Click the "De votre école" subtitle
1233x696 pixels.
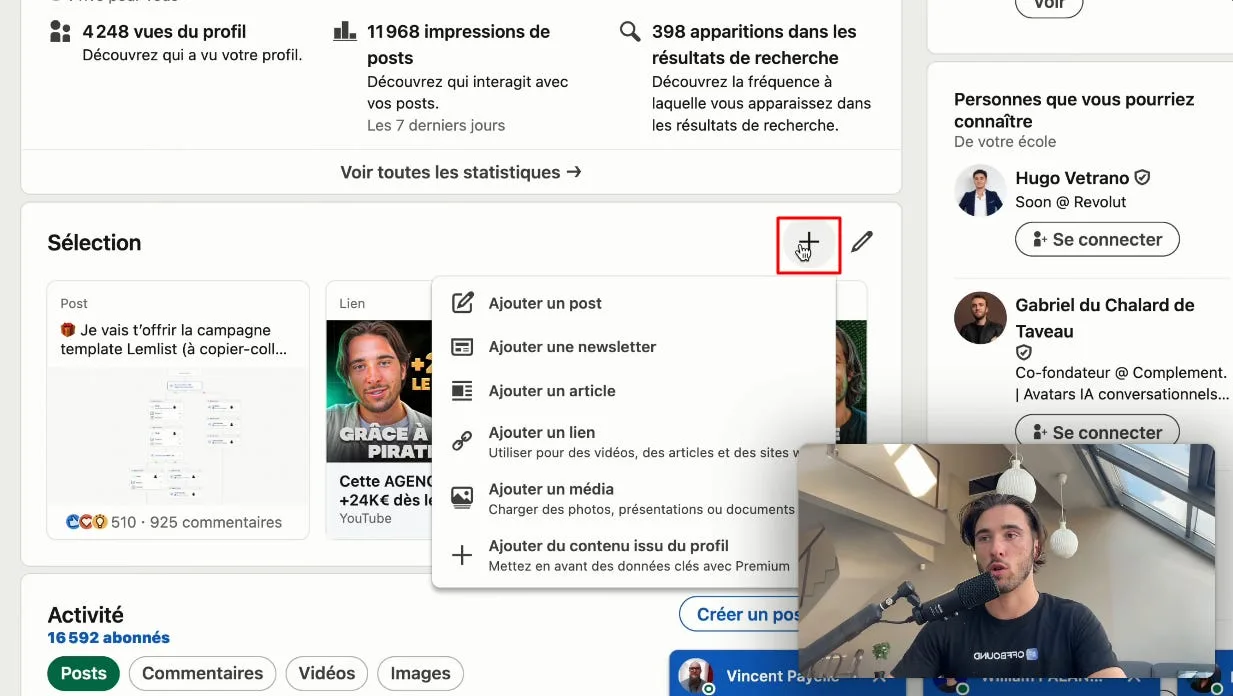[1005, 141]
